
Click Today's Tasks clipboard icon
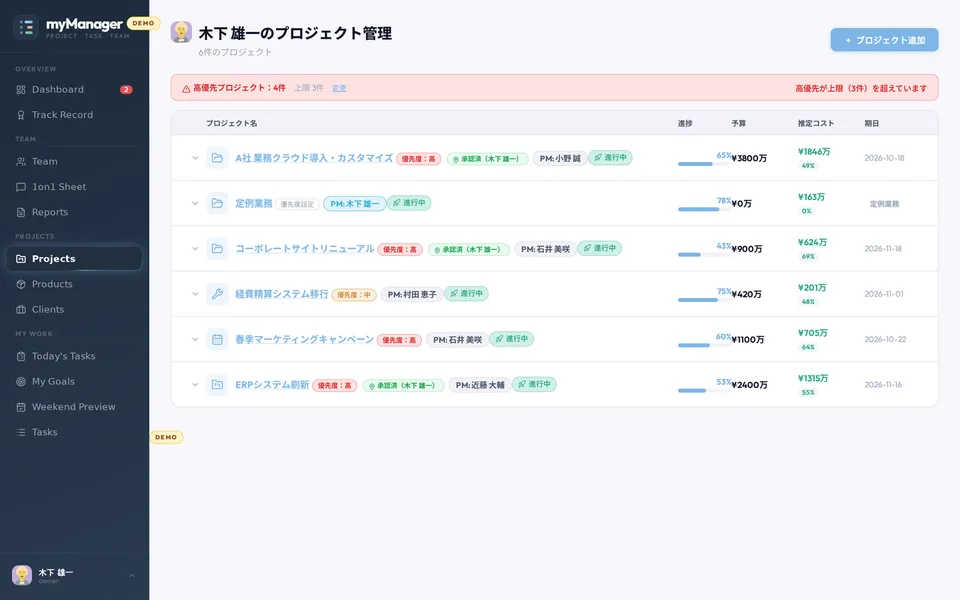pos(21,356)
